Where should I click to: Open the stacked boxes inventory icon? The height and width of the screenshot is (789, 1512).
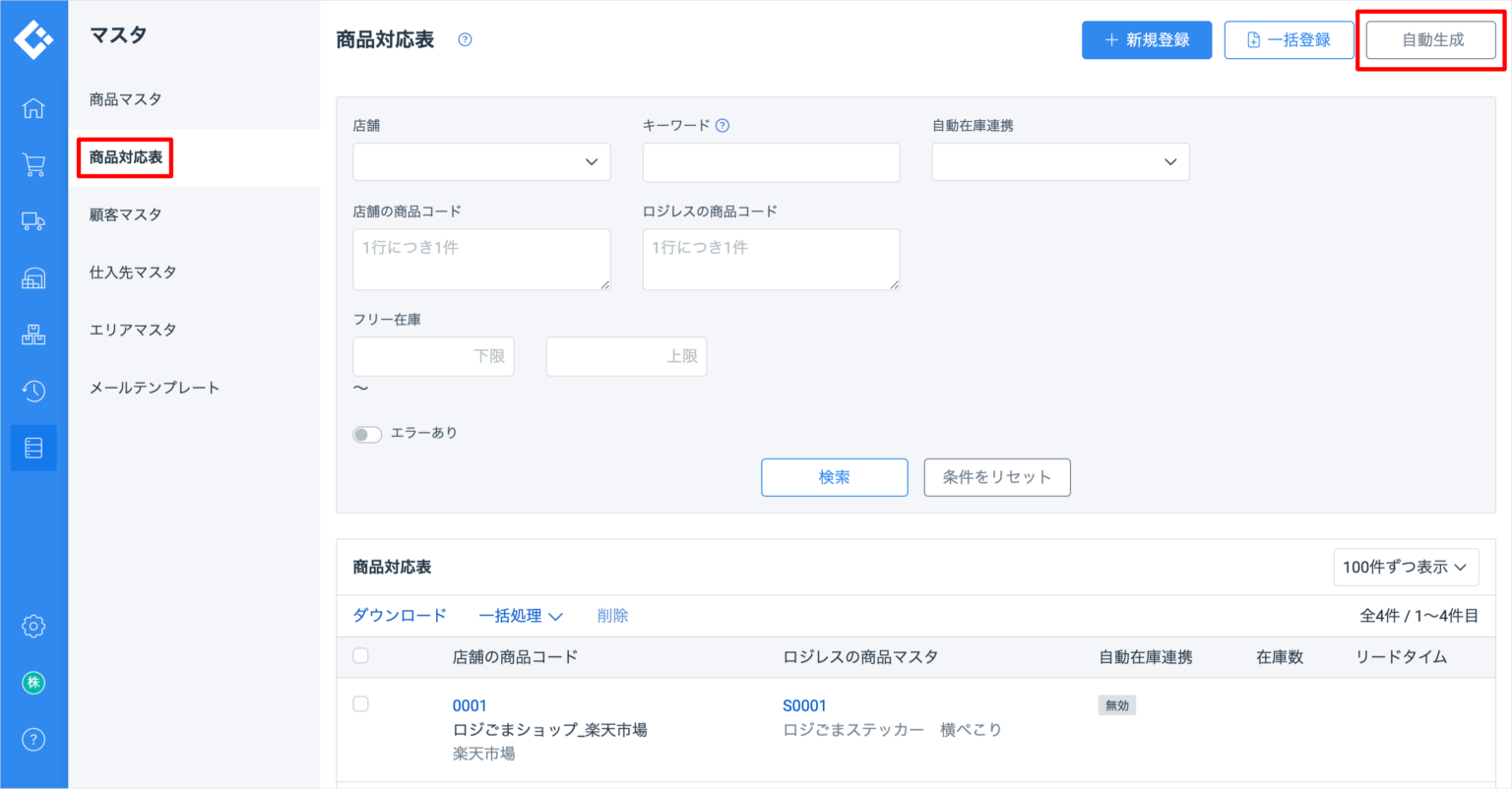33,335
